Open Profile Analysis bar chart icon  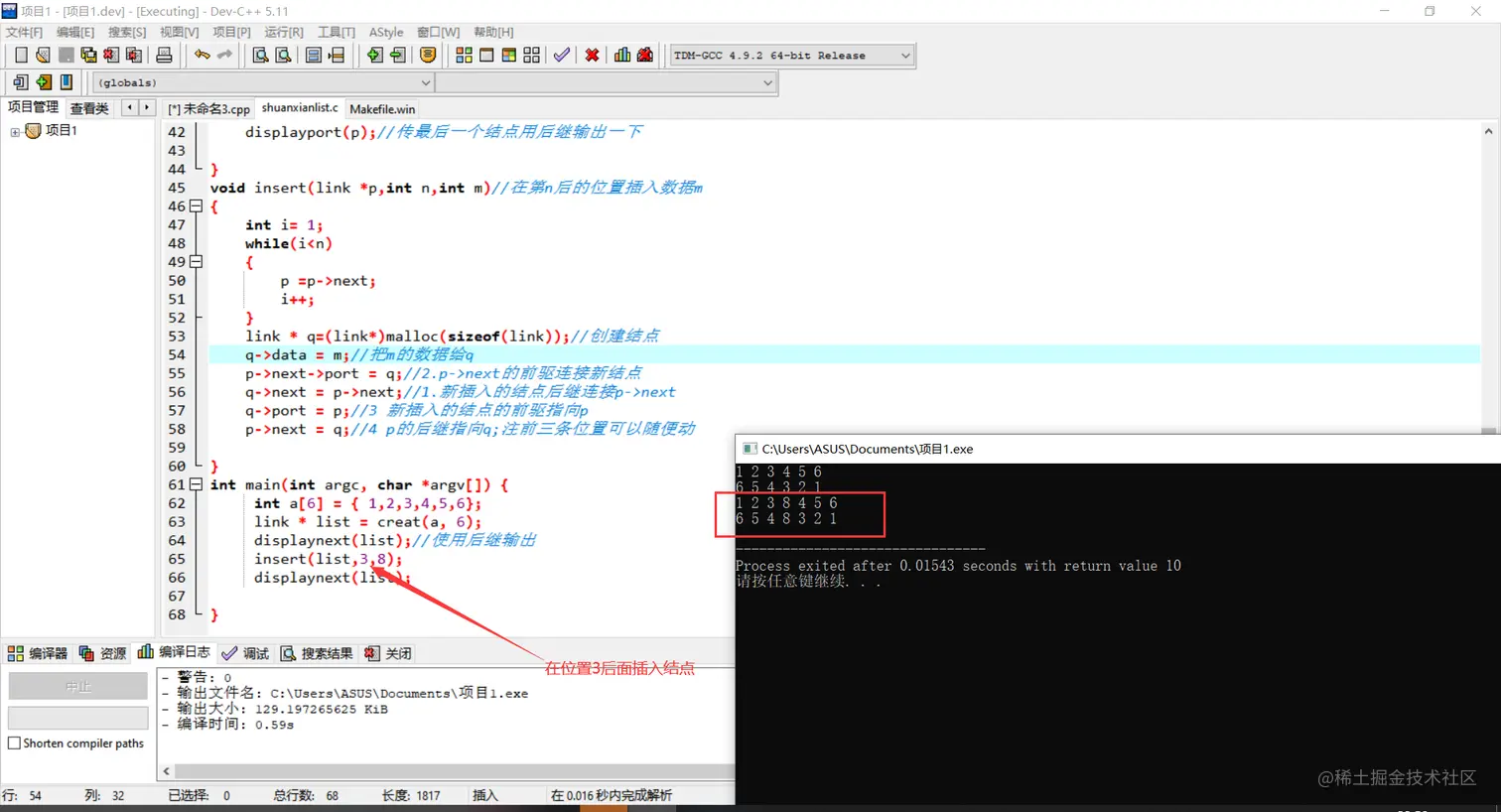(x=622, y=56)
